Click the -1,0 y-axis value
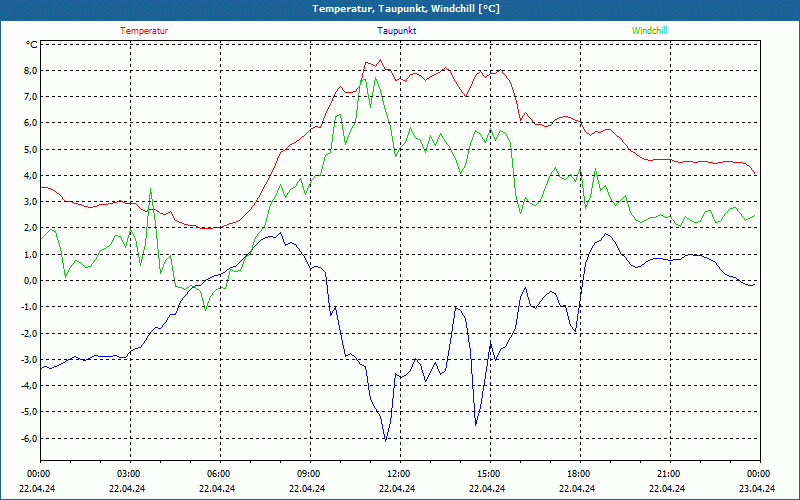Viewport: 800px width, 500px height. (30, 307)
